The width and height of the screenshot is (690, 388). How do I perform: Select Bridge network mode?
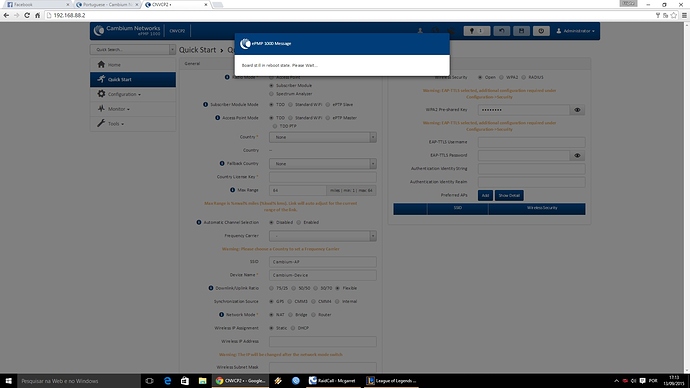[290, 315]
